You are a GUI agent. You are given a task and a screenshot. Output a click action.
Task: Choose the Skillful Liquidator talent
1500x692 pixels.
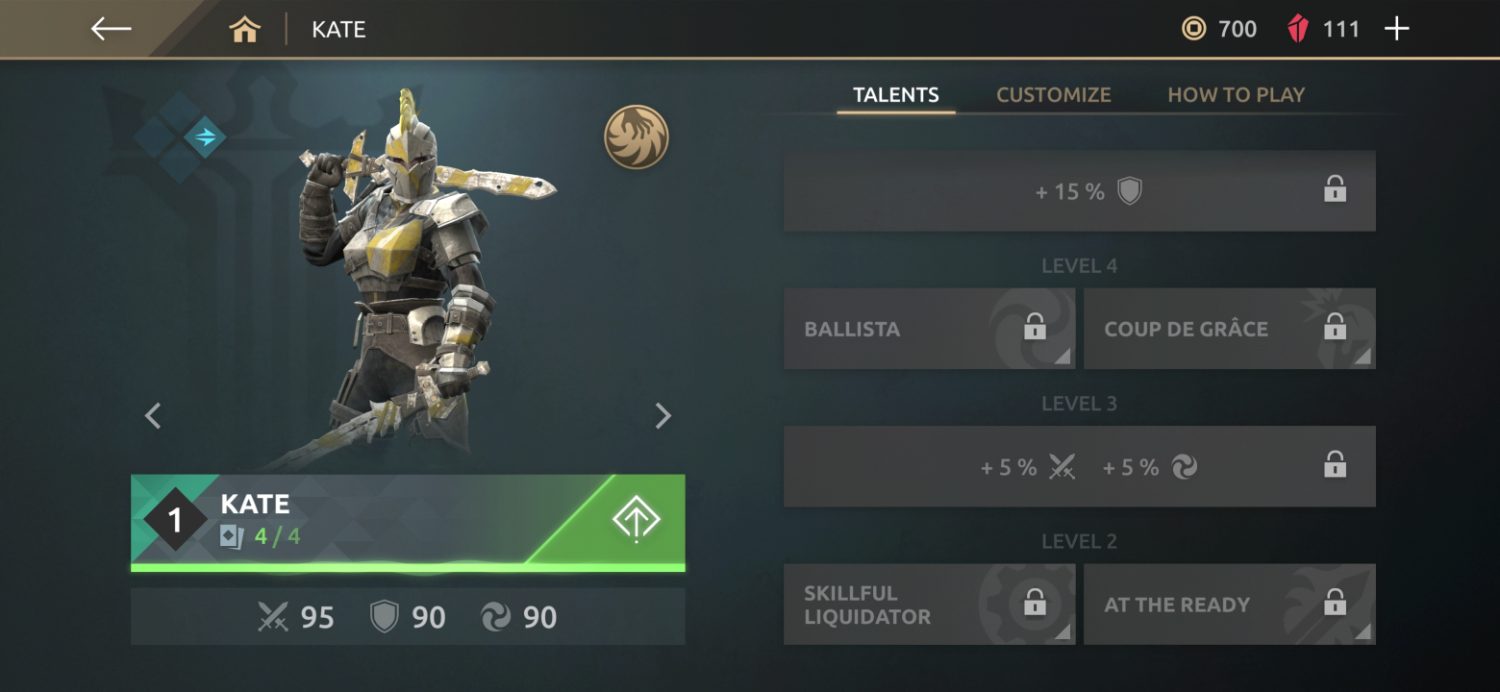pyautogui.click(x=929, y=604)
